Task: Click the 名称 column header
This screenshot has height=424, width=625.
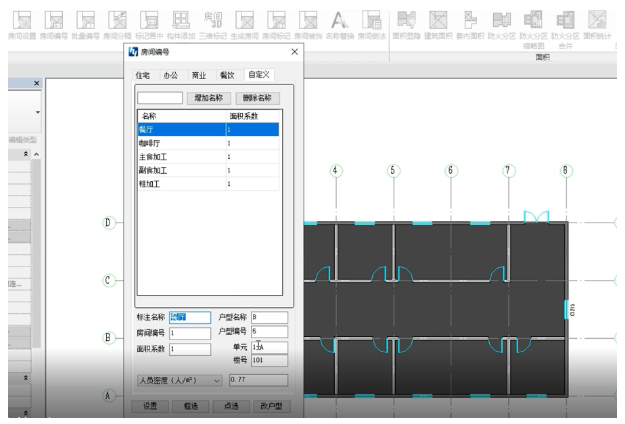Action: pos(182,116)
